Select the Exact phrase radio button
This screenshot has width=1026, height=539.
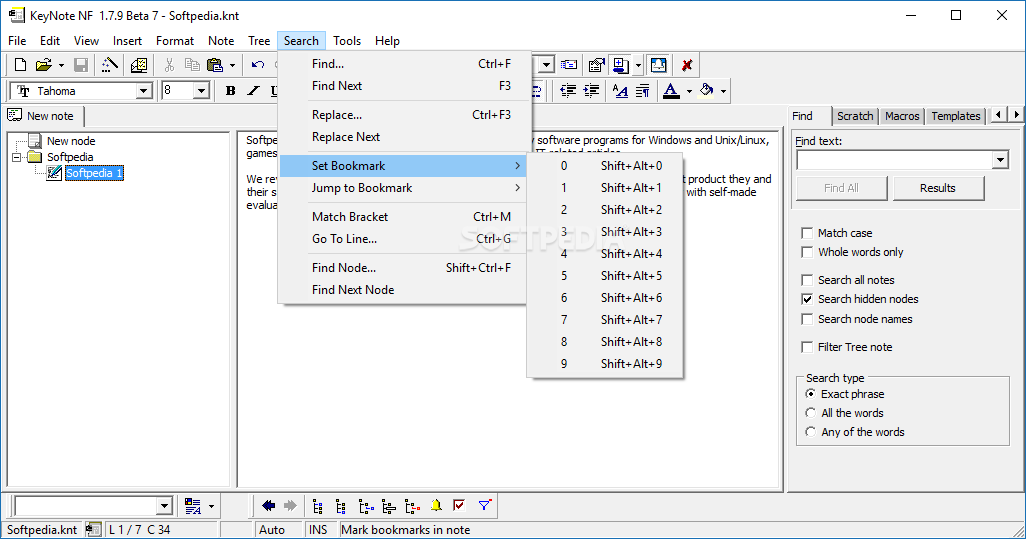(x=810, y=394)
